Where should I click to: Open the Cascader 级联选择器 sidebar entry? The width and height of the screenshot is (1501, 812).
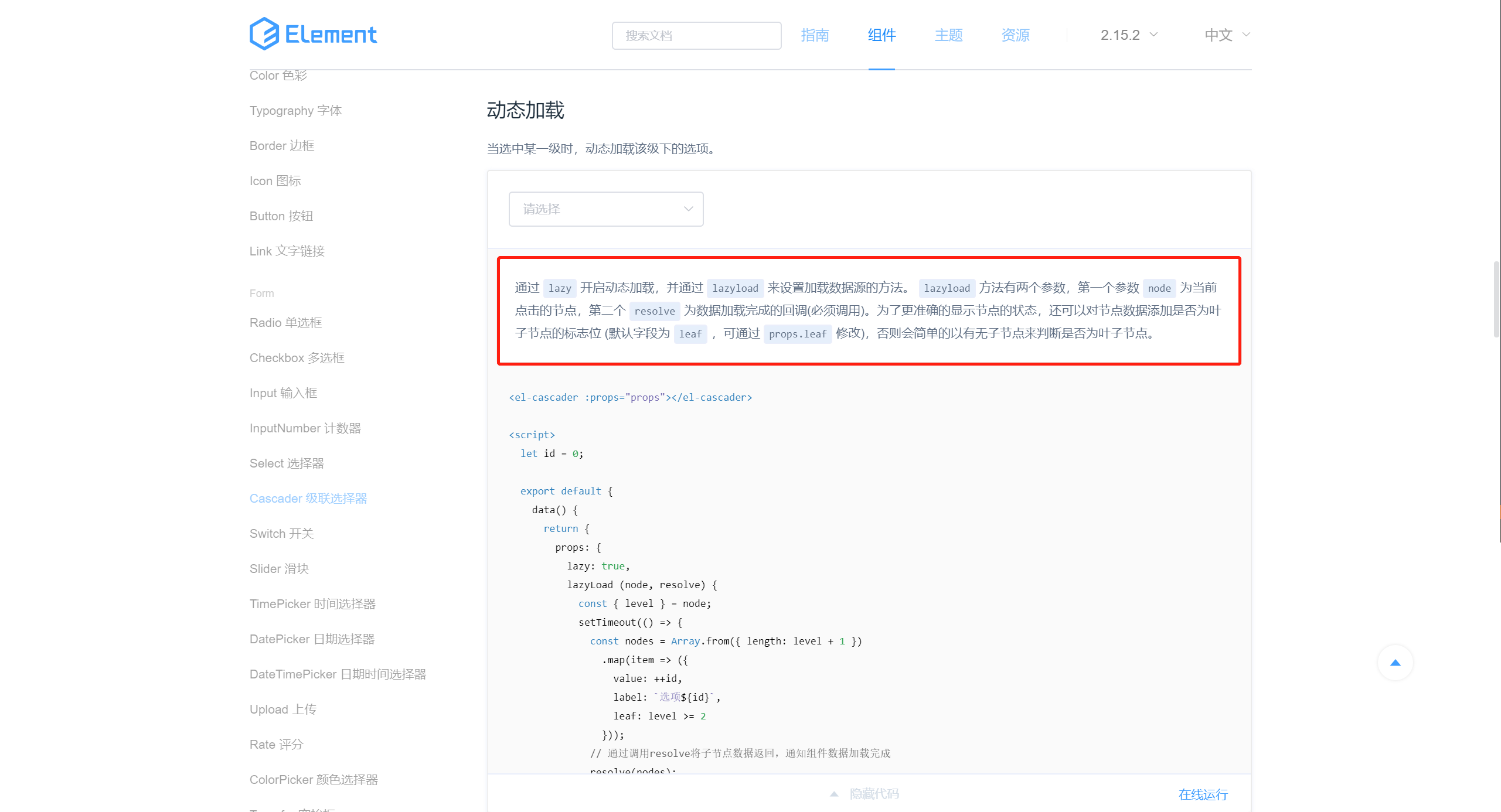click(x=309, y=498)
